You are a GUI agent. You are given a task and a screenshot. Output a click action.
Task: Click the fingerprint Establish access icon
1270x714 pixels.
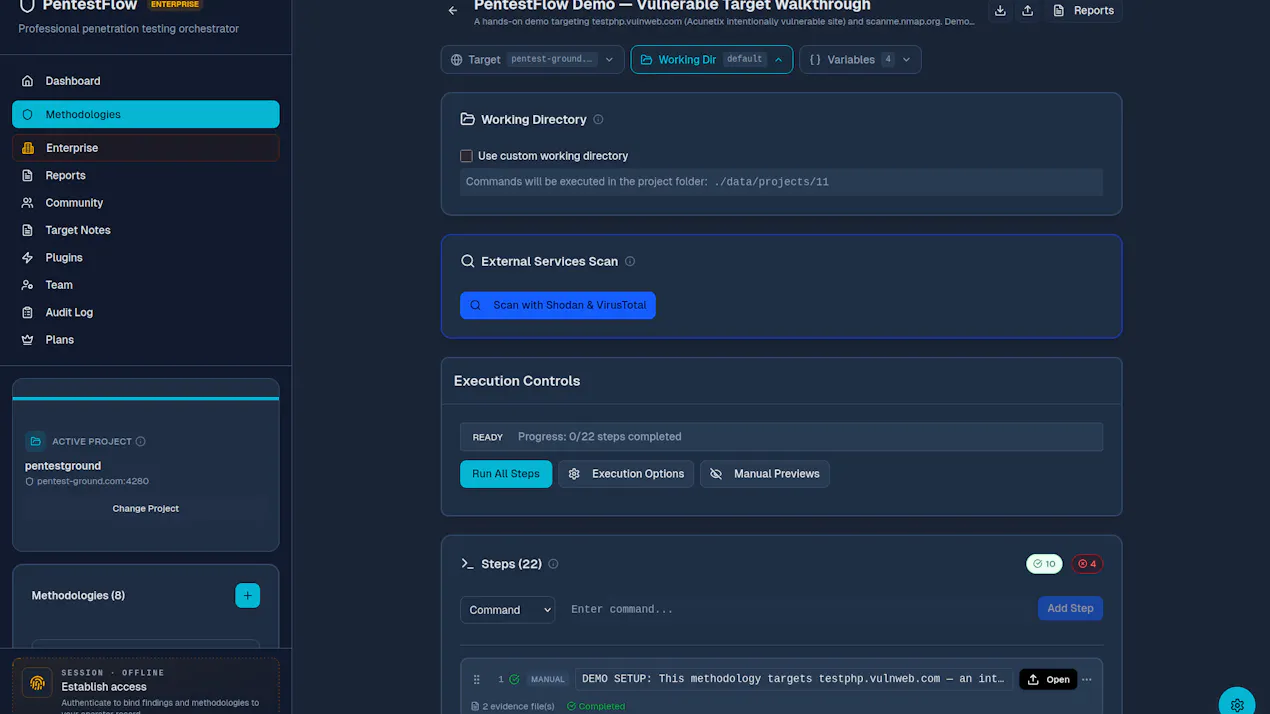pos(37,683)
